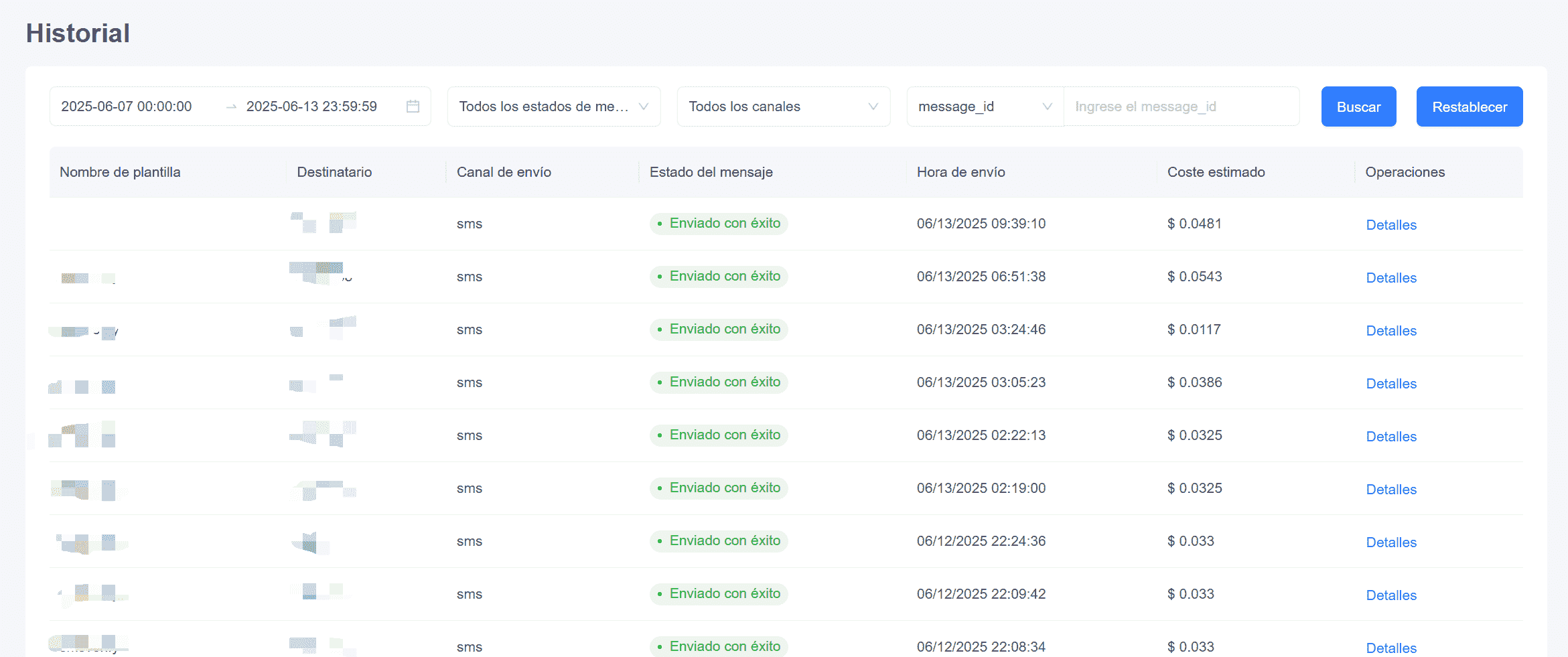This screenshot has height=657, width=1568.
Task: Click the Restablecer button
Action: point(1470,106)
